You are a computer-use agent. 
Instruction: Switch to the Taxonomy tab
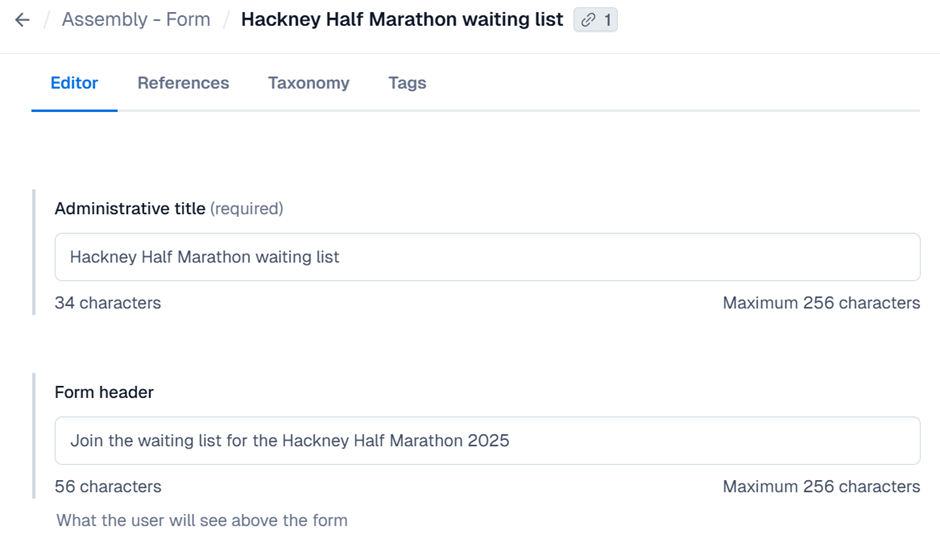(x=309, y=83)
